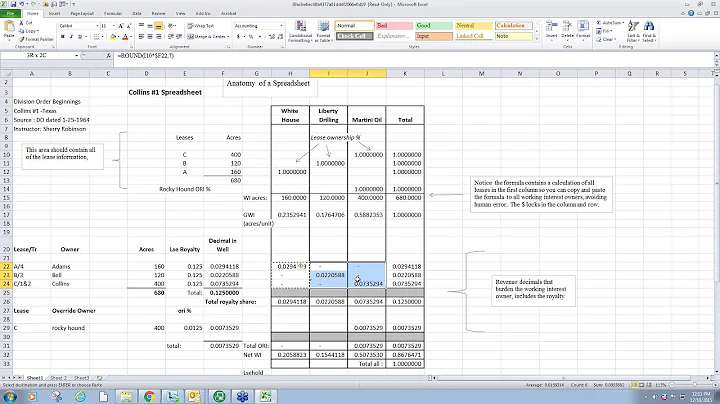
Task: Switch to Normal view in status bar
Action: click(636, 385)
